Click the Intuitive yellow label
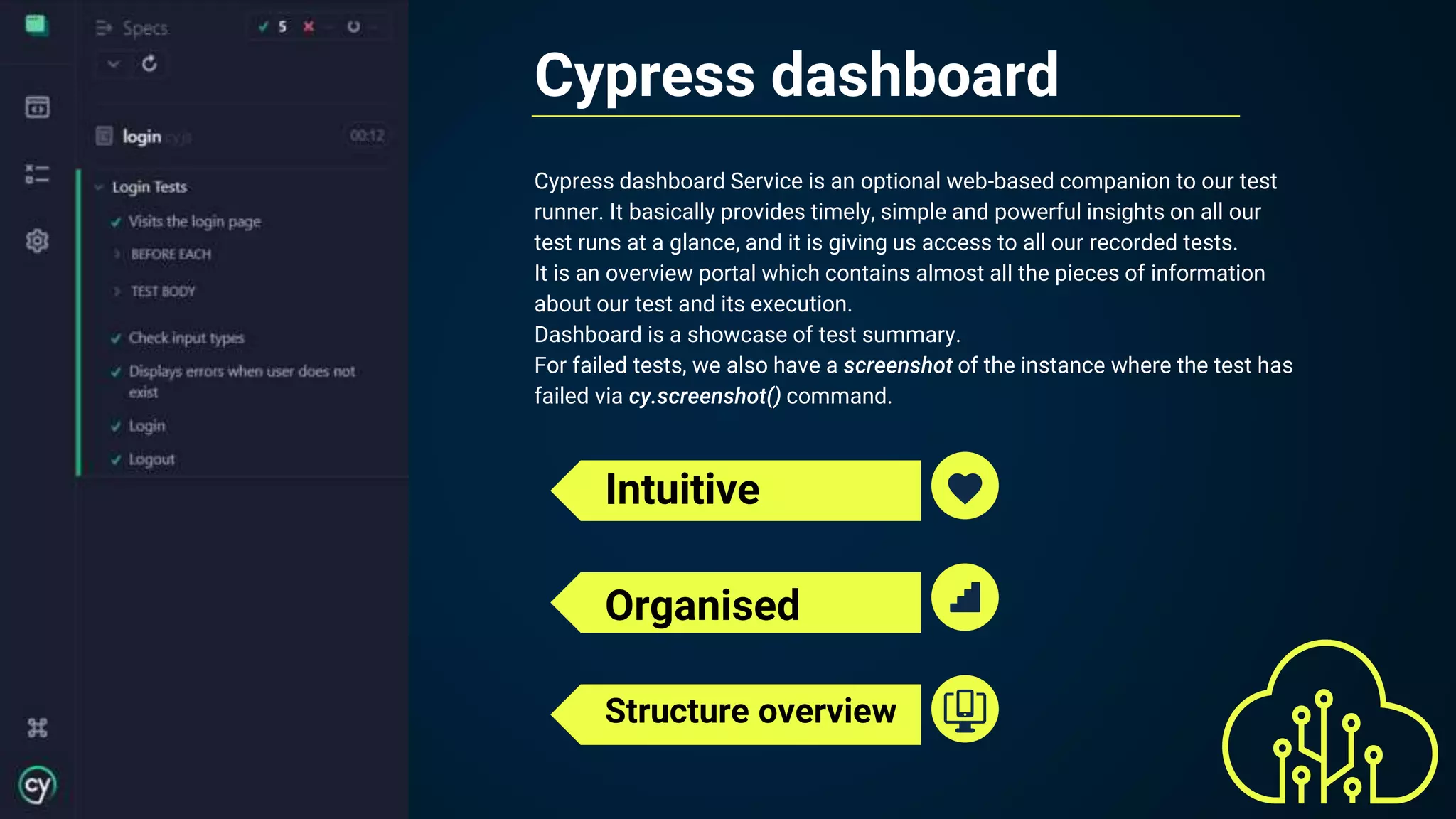Image resolution: width=1456 pixels, height=819 pixels. point(736,491)
